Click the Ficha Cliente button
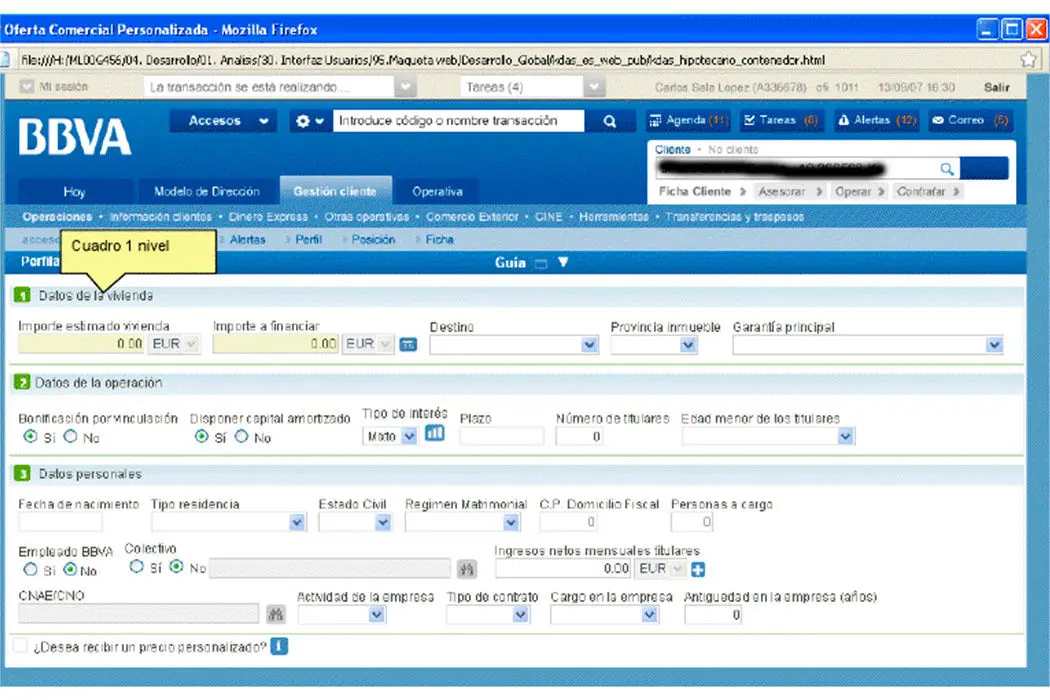 click(695, 190)
